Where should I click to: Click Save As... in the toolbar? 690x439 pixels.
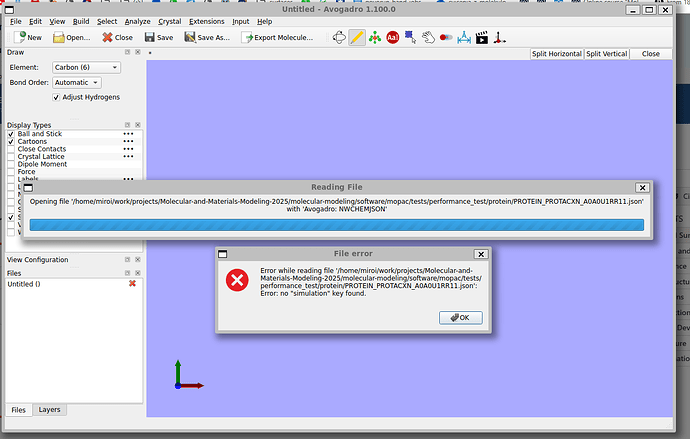tap(207, 38)
